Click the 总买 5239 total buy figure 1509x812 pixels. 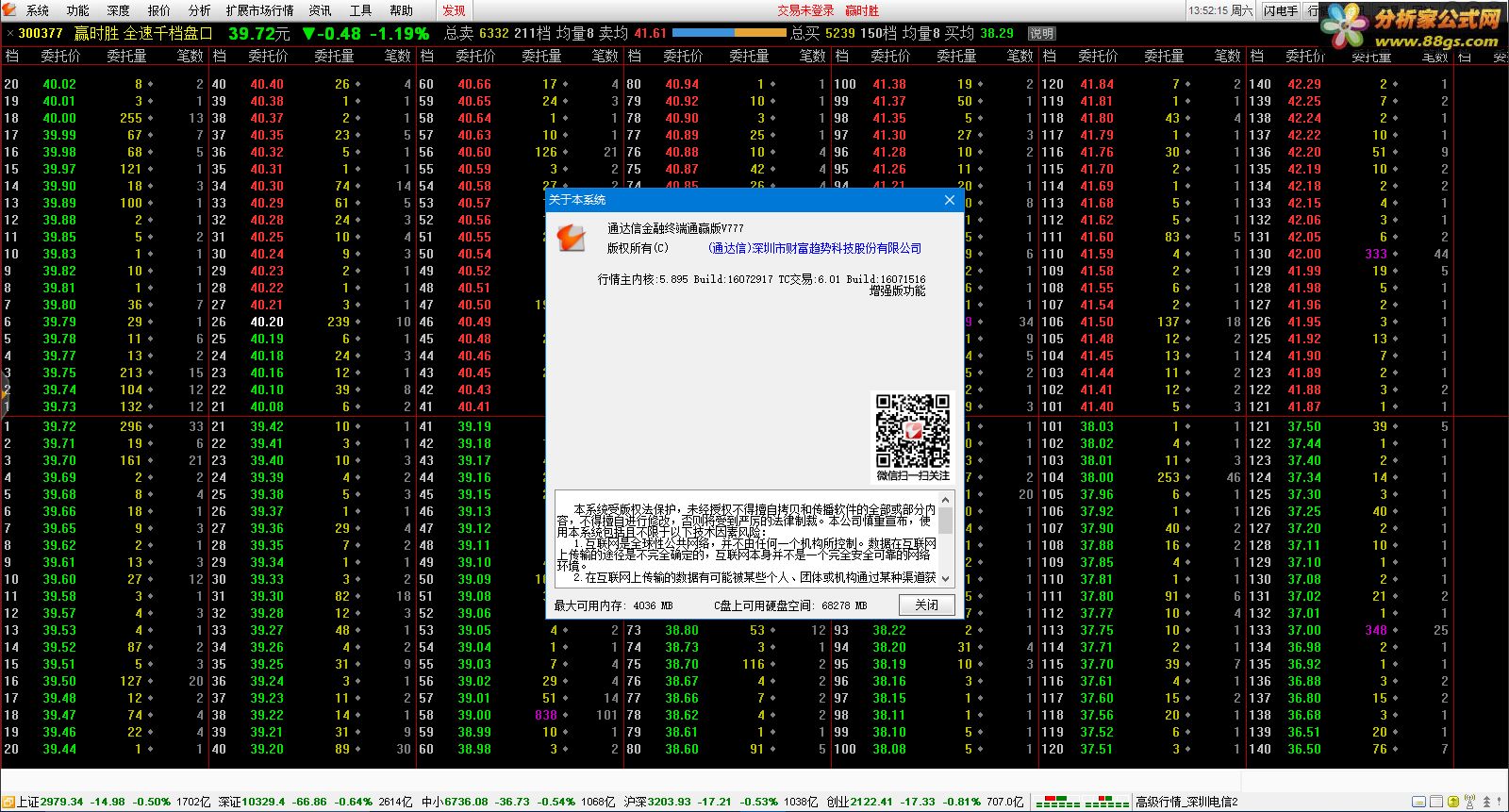point(822,33)
